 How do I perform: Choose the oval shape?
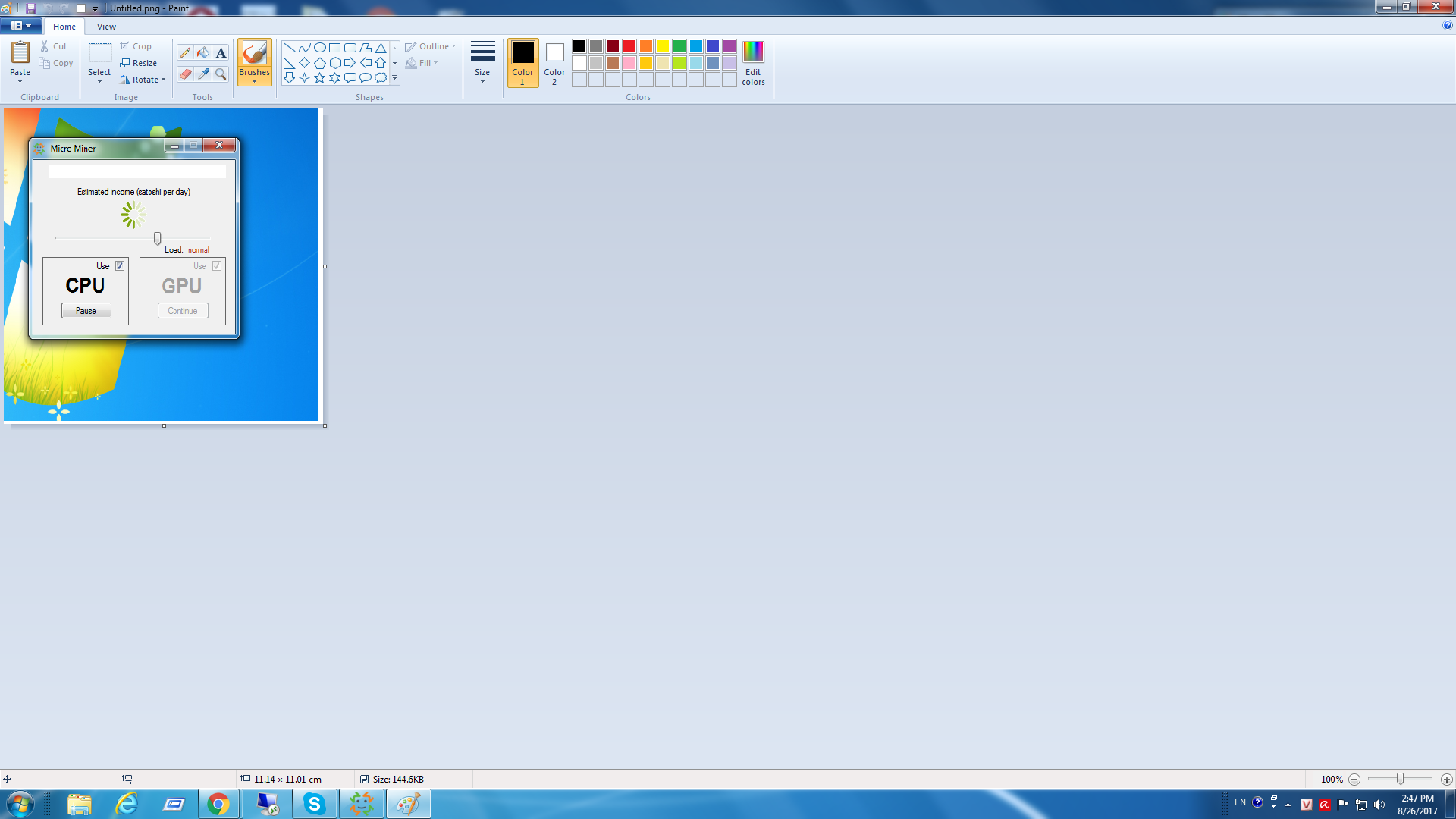point(320,47)
